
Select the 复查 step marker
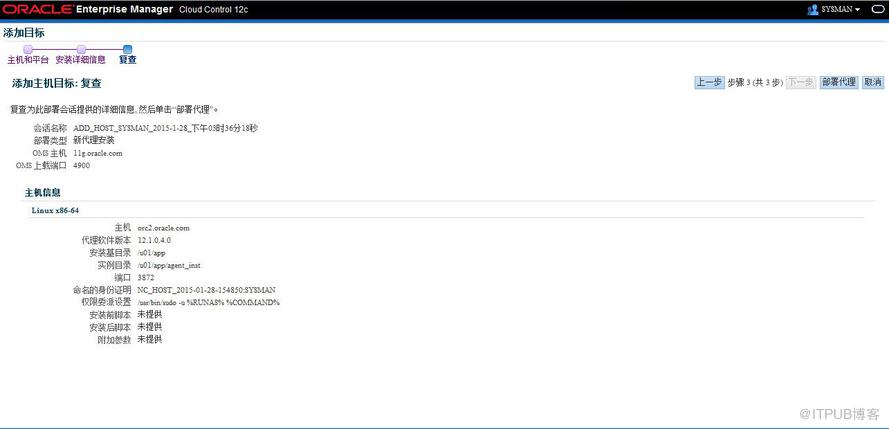[x=128, y=50]
